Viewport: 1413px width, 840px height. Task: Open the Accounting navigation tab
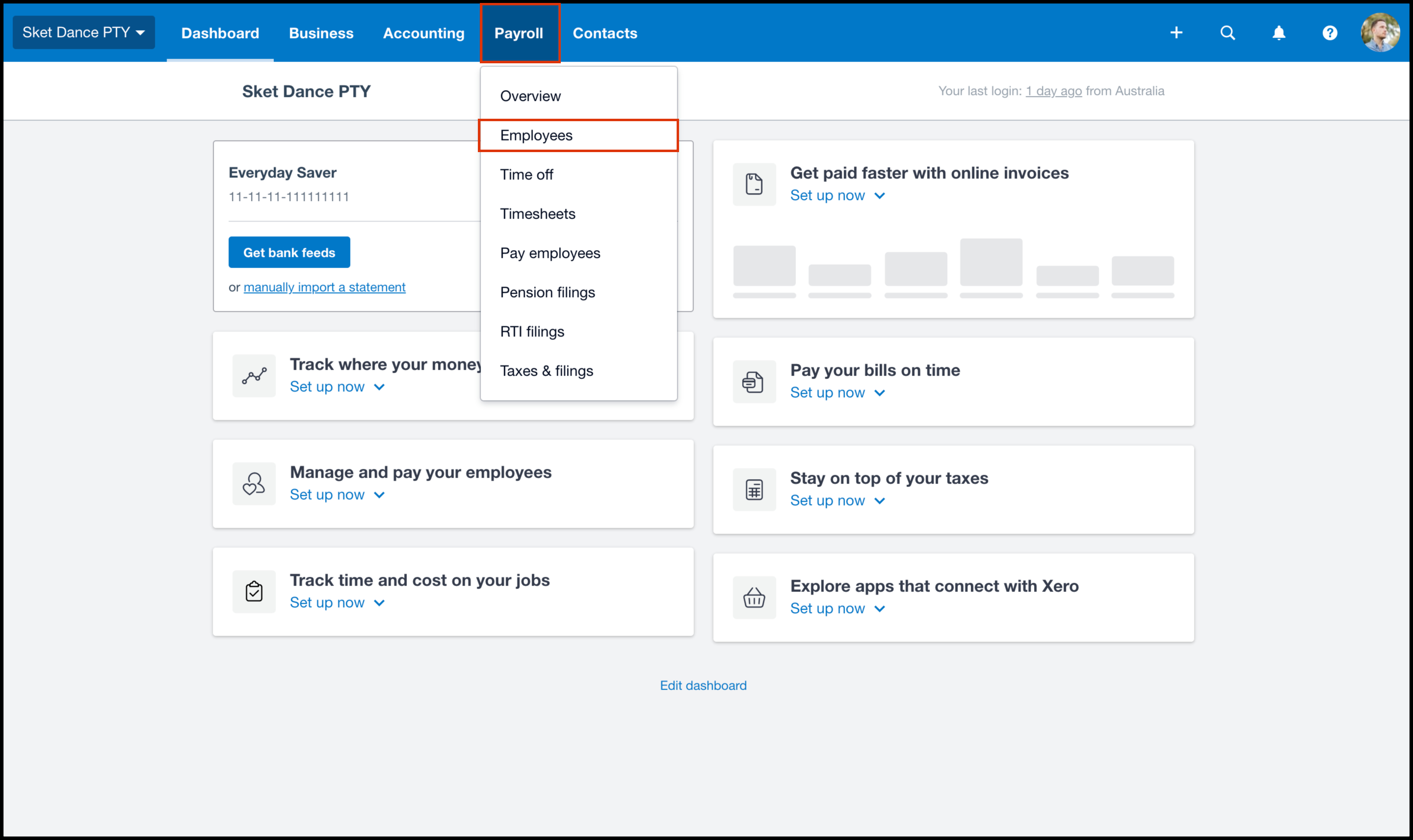coord(423,33)
